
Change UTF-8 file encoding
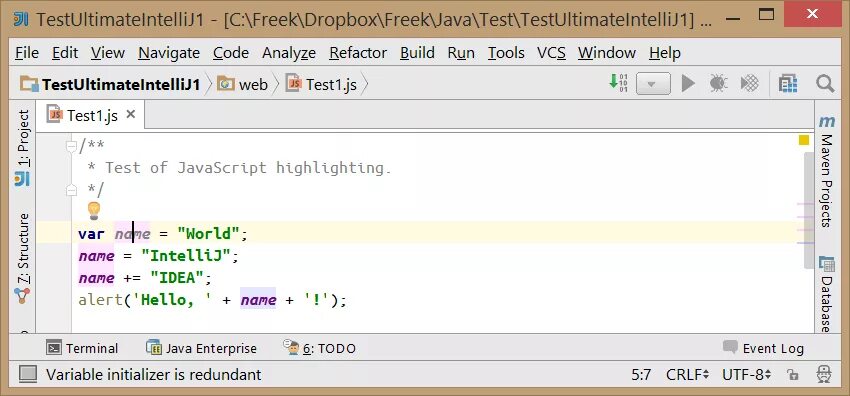coord(746,375)
